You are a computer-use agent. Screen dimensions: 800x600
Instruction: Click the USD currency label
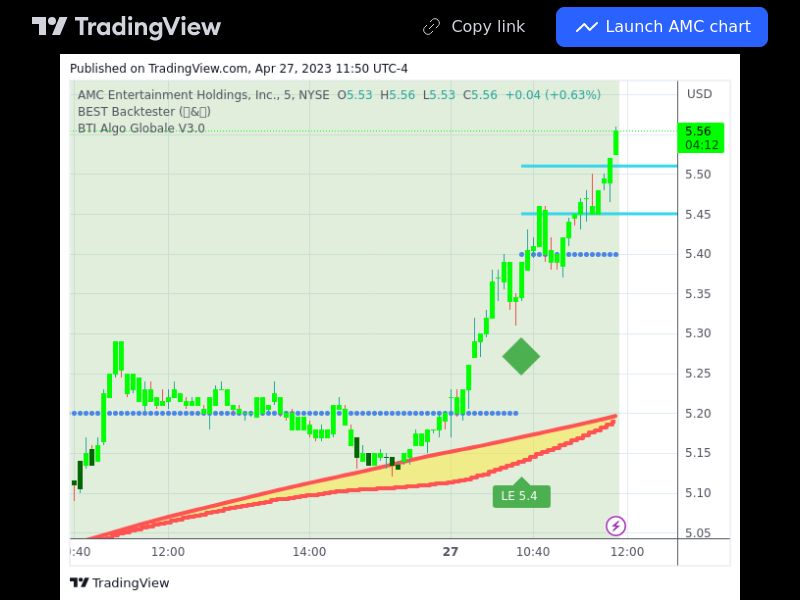(x=699, y=94)
